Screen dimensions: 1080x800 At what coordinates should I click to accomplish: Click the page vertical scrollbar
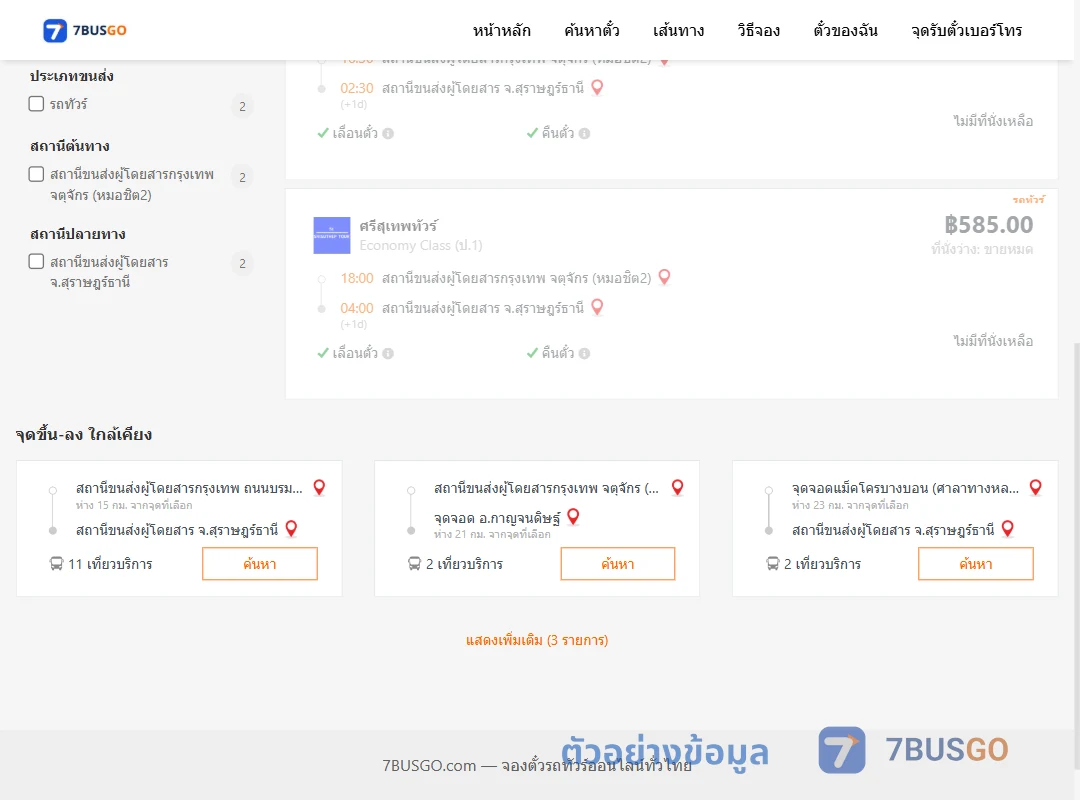pos(1077,555)
